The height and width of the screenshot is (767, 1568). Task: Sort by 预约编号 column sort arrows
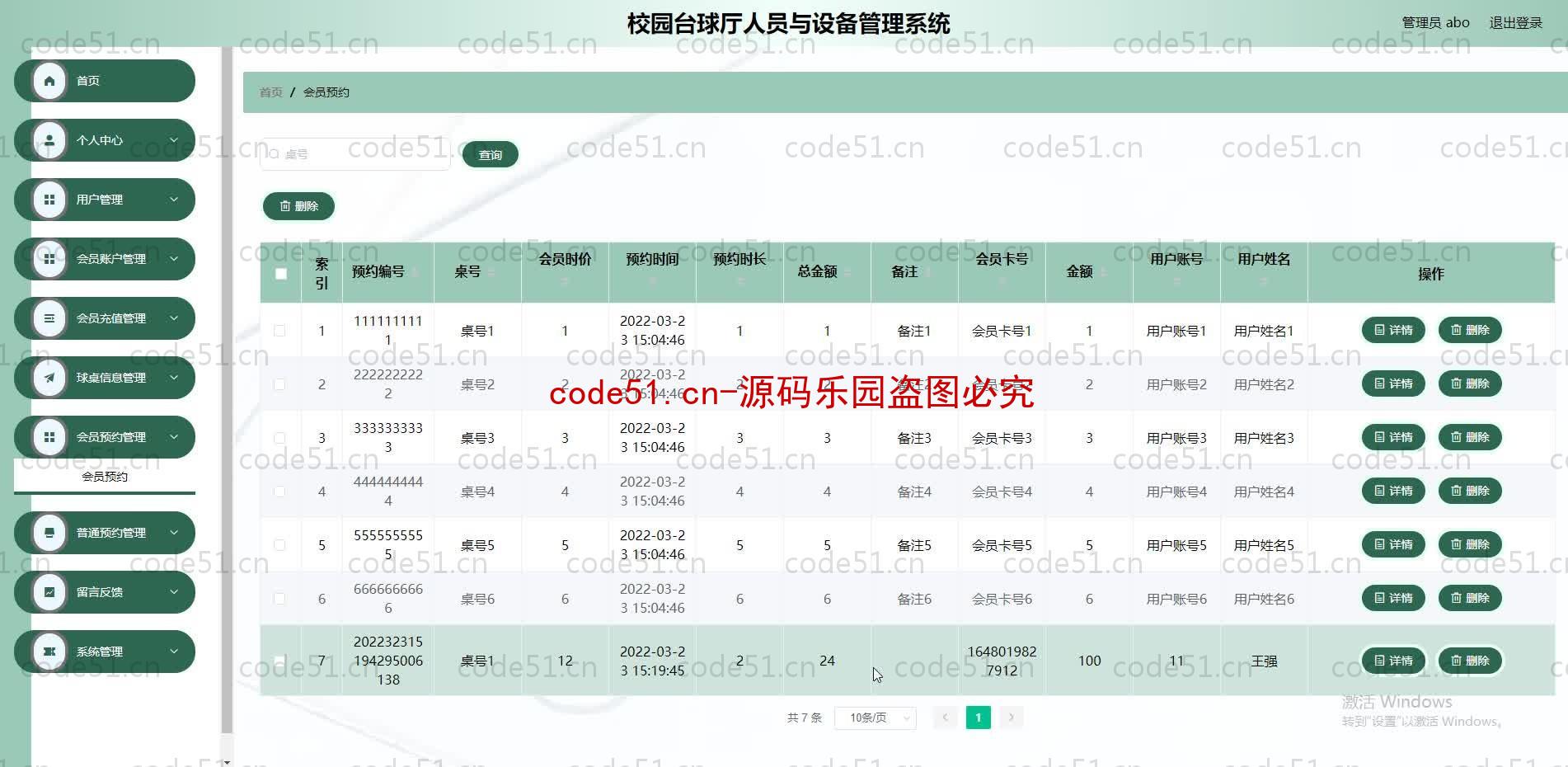[x=415, y=272]
